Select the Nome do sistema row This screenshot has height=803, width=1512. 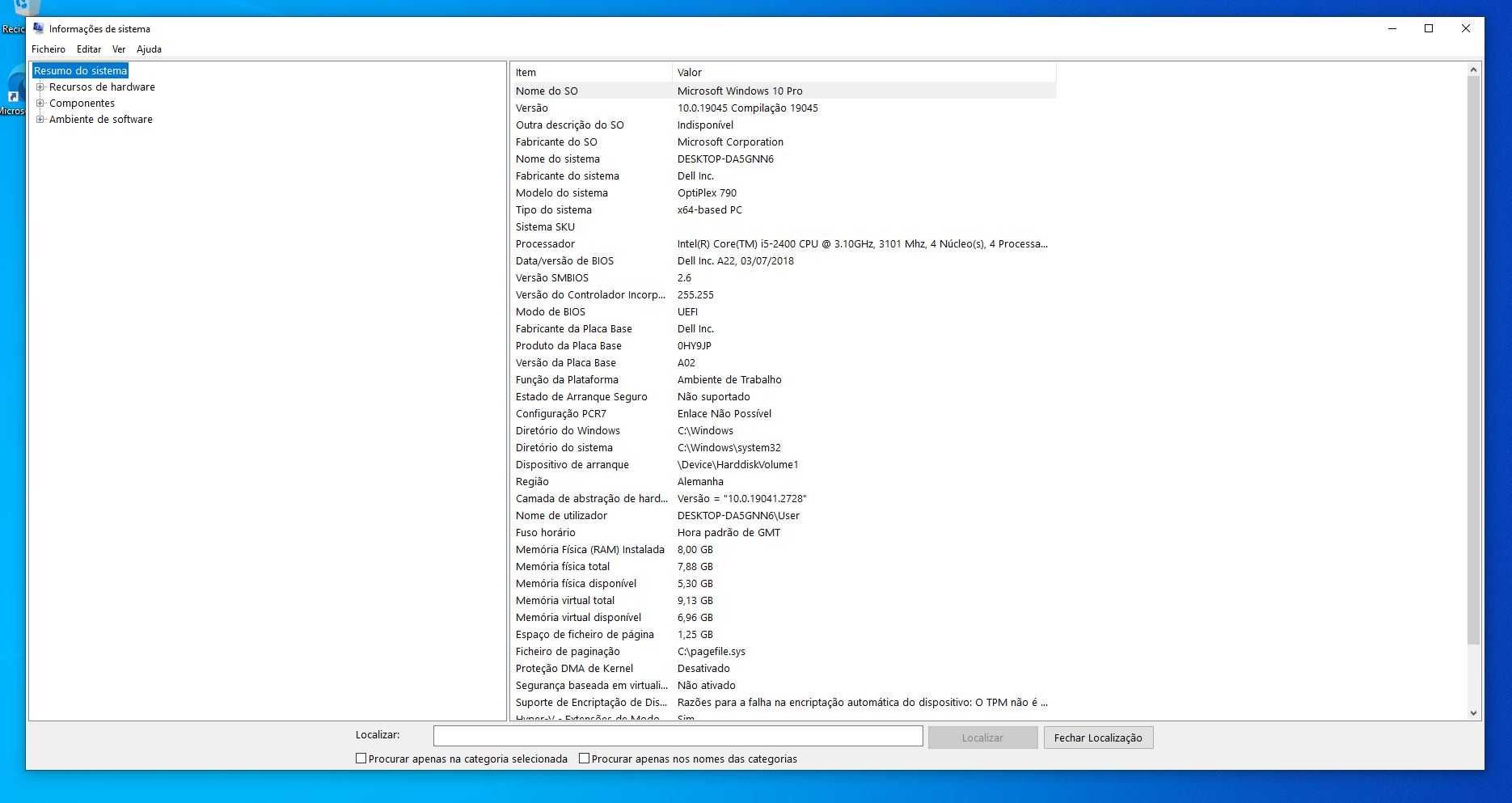click(783, 158)
